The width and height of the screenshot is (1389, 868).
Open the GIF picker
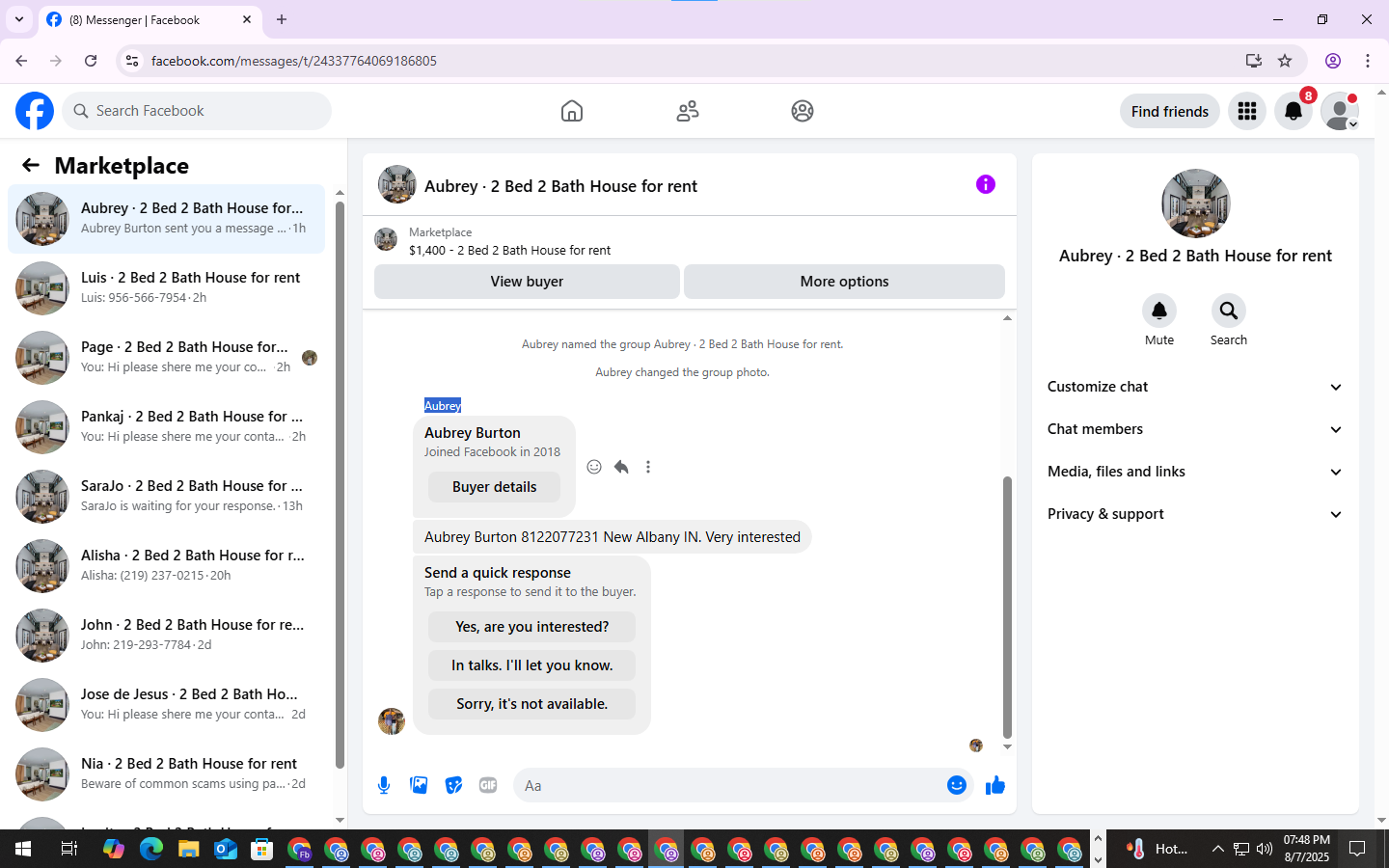coord(488,785)
